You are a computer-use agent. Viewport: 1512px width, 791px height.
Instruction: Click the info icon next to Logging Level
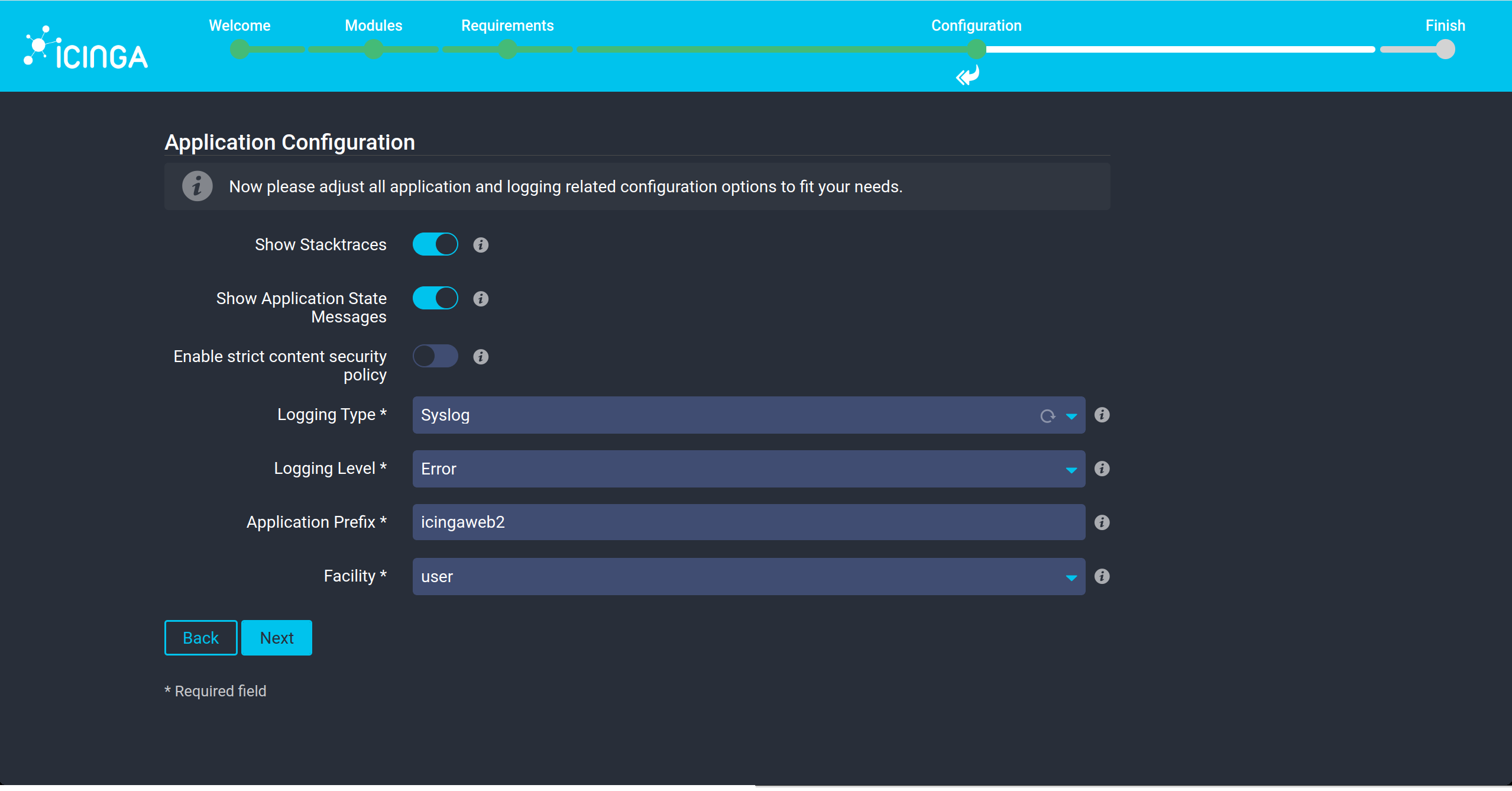coord(1101,468)
